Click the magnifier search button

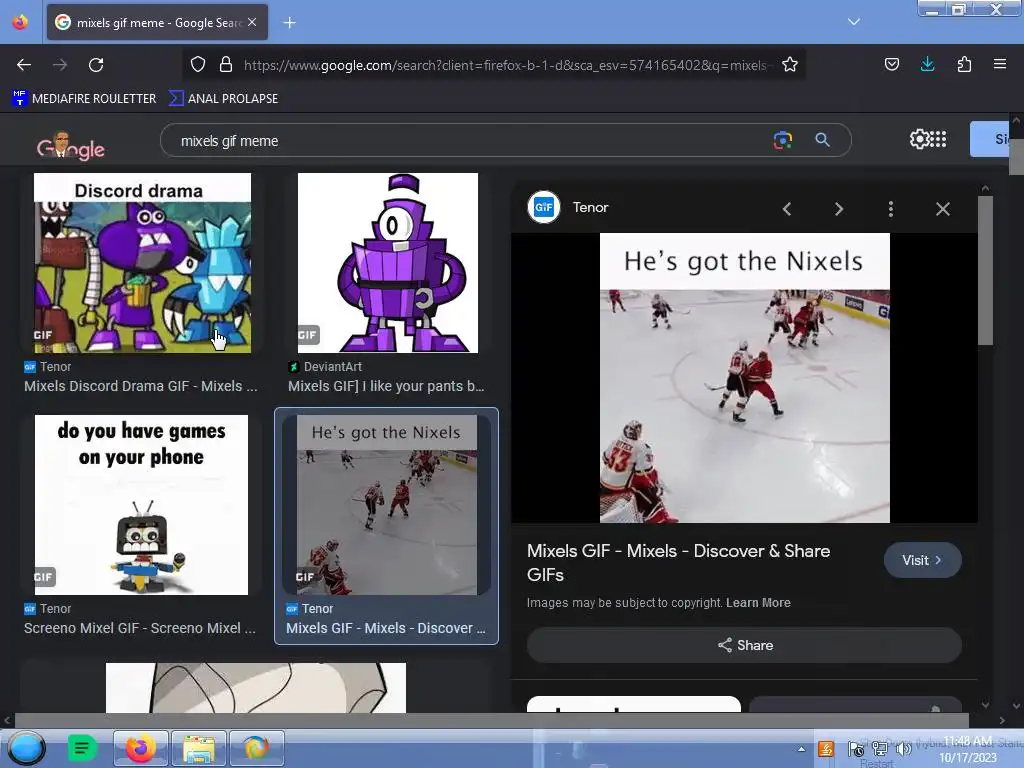pyautogui.click(x=822, y=140)
